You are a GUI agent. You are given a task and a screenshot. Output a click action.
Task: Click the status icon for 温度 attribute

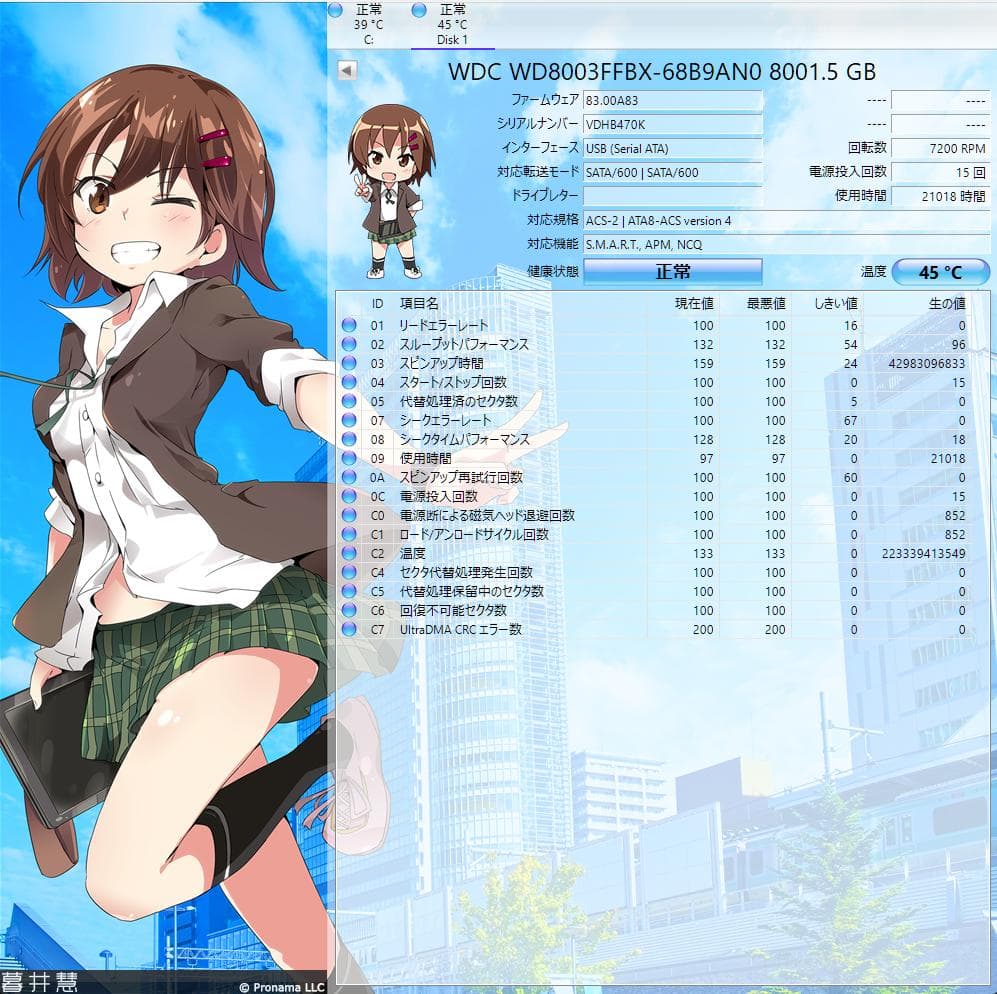coord(348,553)
